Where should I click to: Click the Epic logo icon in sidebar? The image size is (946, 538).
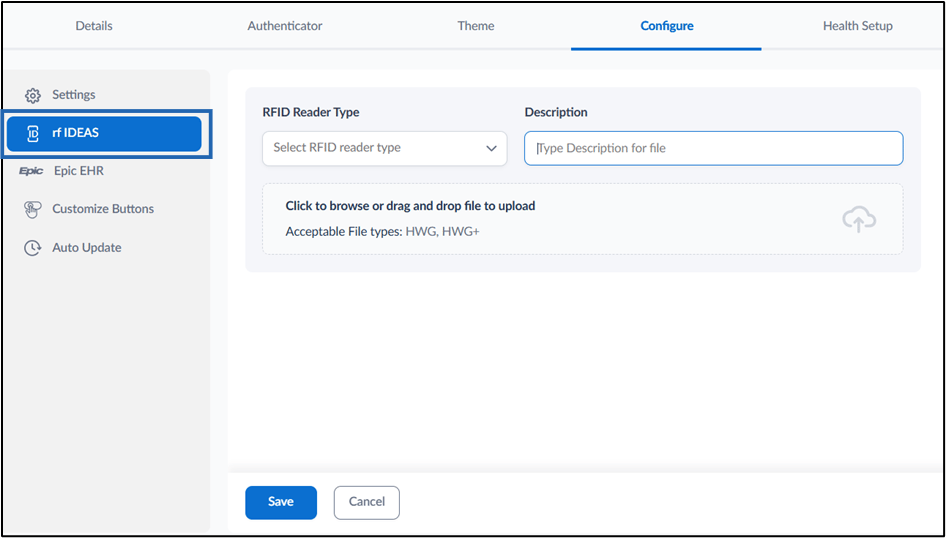coord(31,171)
